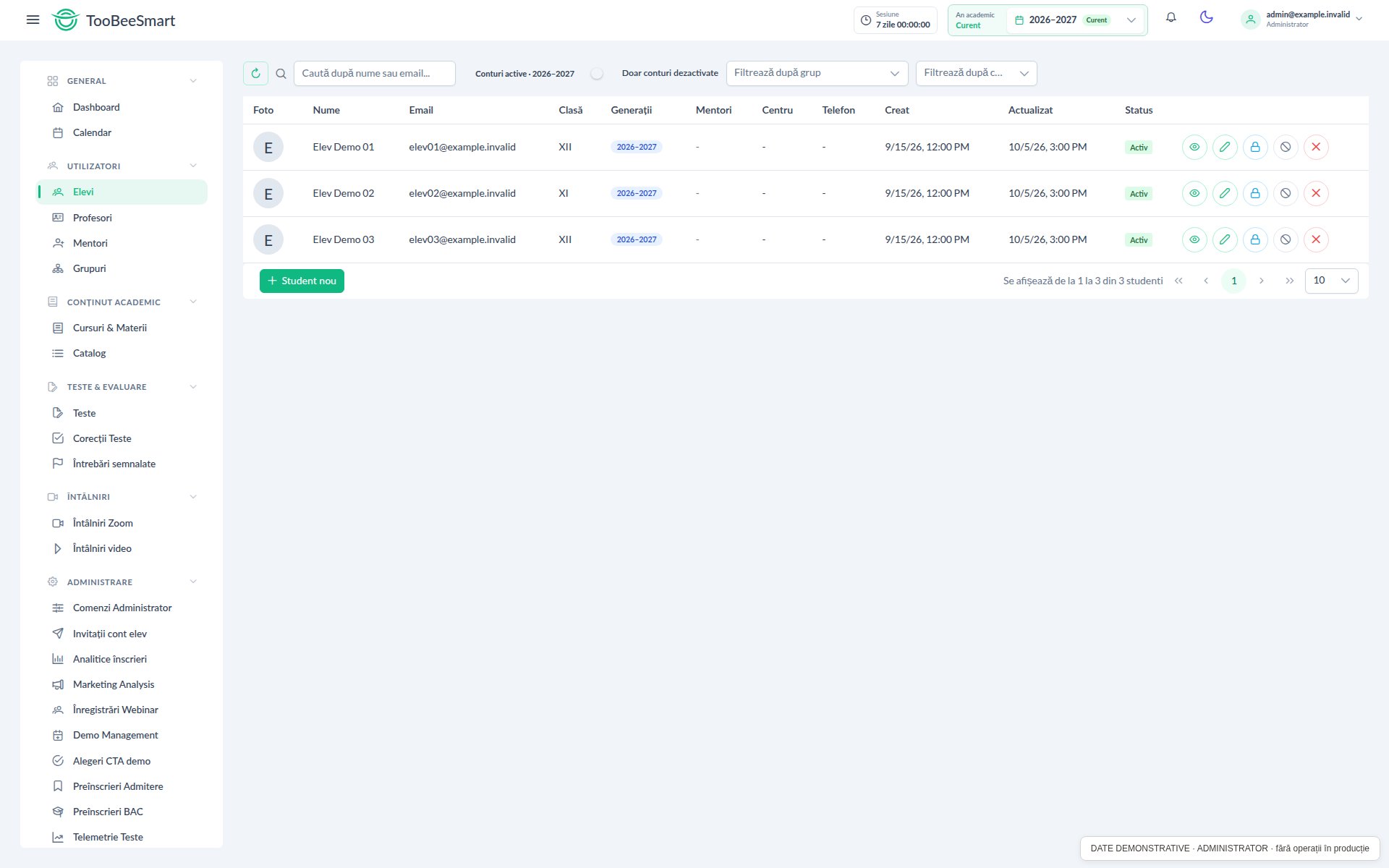Open Dashboard in sidebar
1389x868 pixels.
click(122, 107)
